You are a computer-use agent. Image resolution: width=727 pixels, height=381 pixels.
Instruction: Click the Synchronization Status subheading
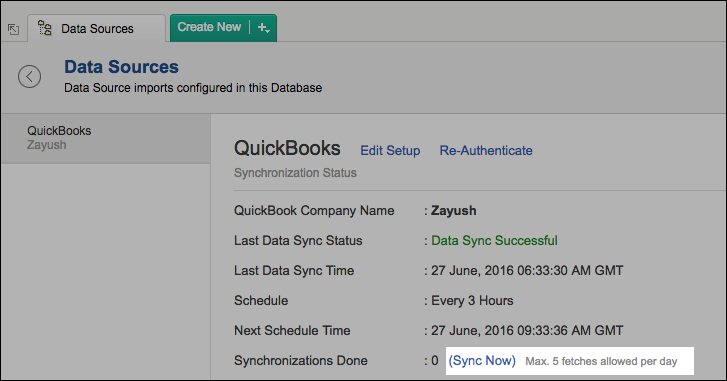tap(295, 173)
